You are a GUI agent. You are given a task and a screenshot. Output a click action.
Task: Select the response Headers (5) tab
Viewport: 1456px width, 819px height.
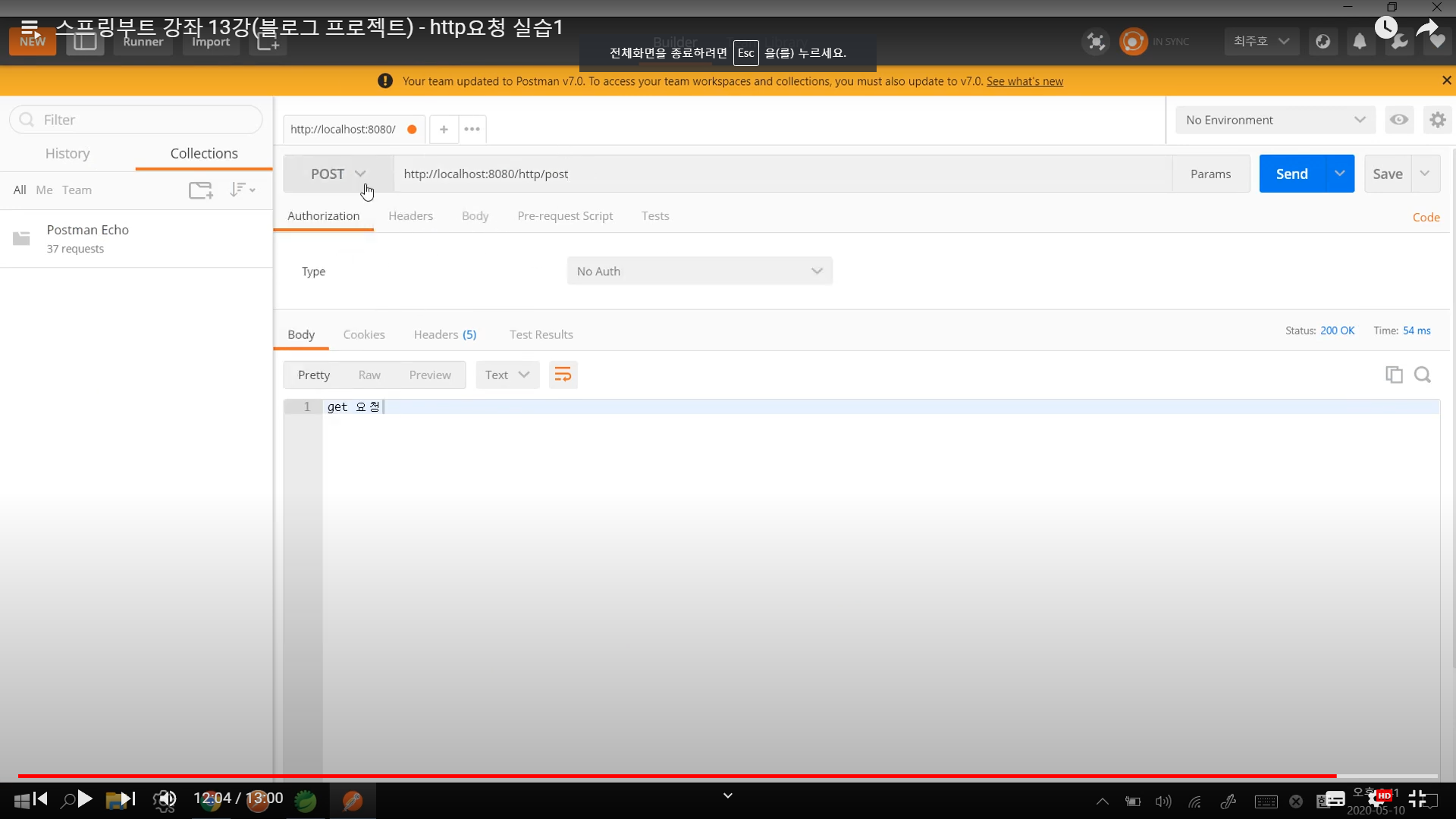(x=445, y=334)
